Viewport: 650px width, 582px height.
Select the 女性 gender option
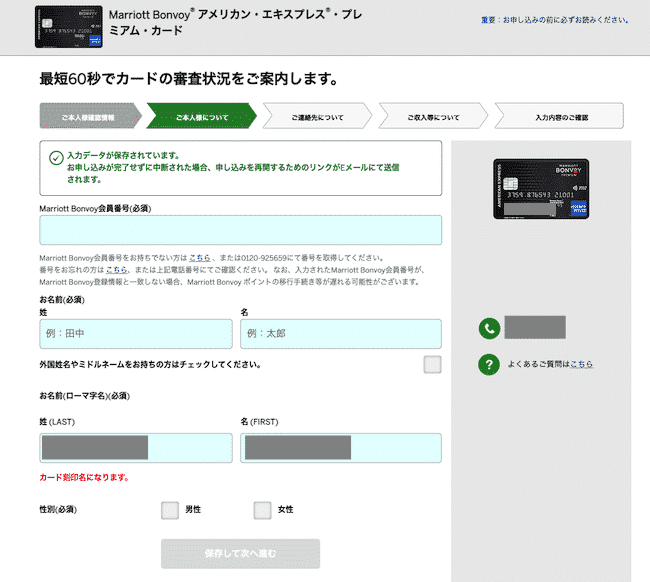point(262,510)
